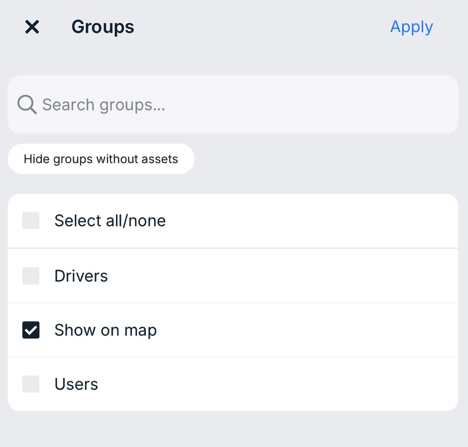Click the 'Users' text label
Viewport: 468px width, 447px height.
[x=76, y=384]
